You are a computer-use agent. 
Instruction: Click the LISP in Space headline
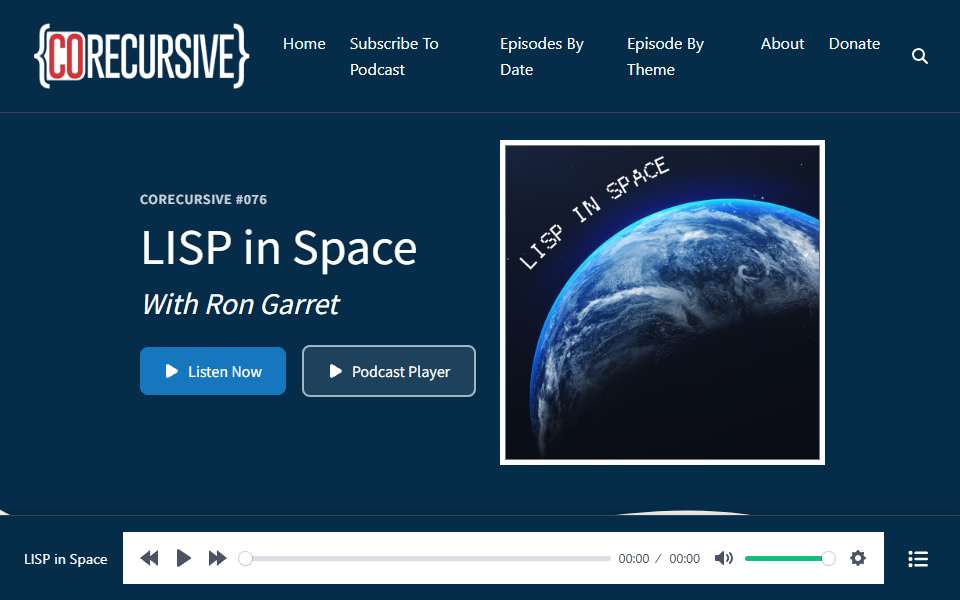pos(279,248)
